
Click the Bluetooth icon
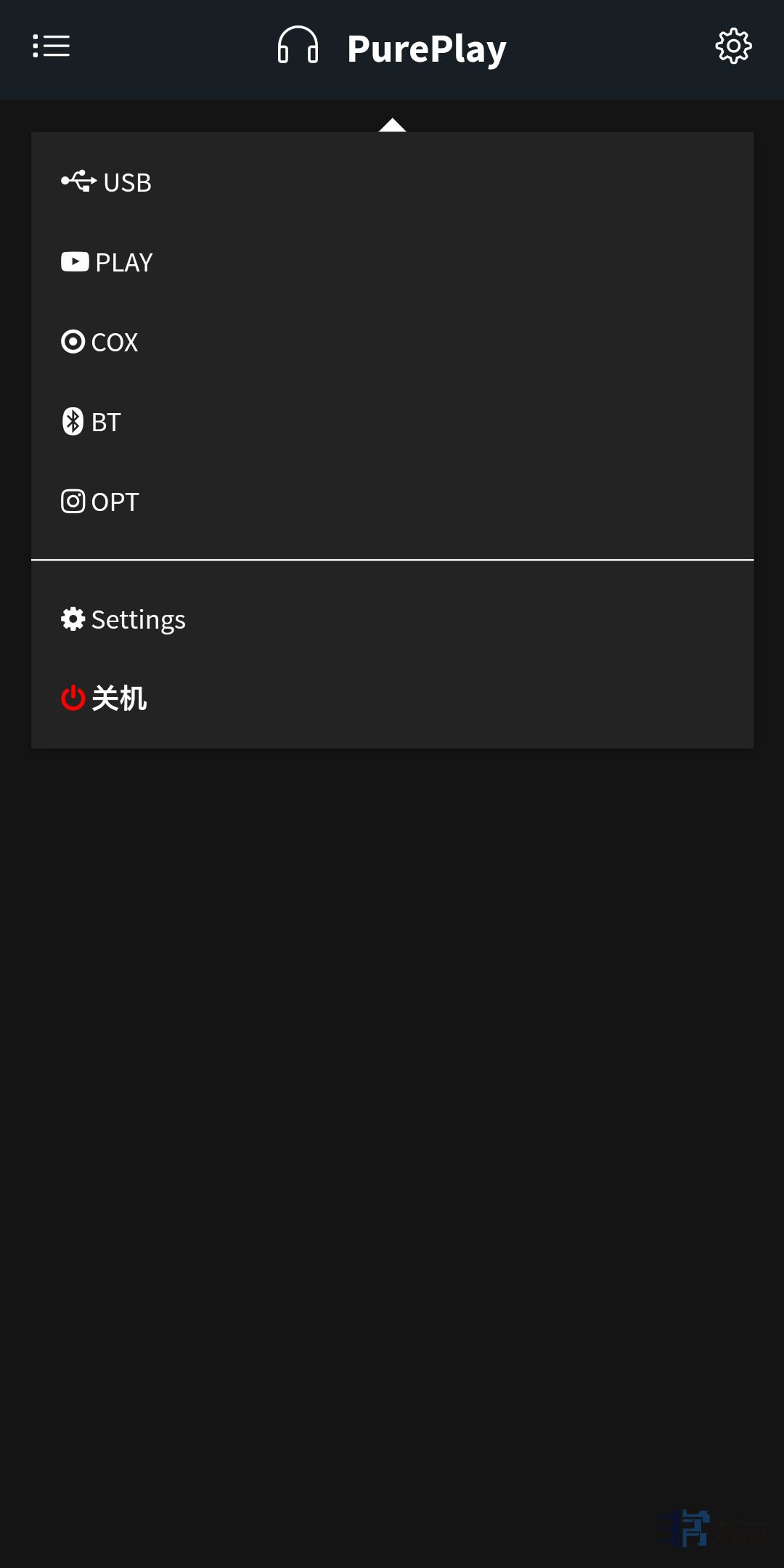pos(73,422)
